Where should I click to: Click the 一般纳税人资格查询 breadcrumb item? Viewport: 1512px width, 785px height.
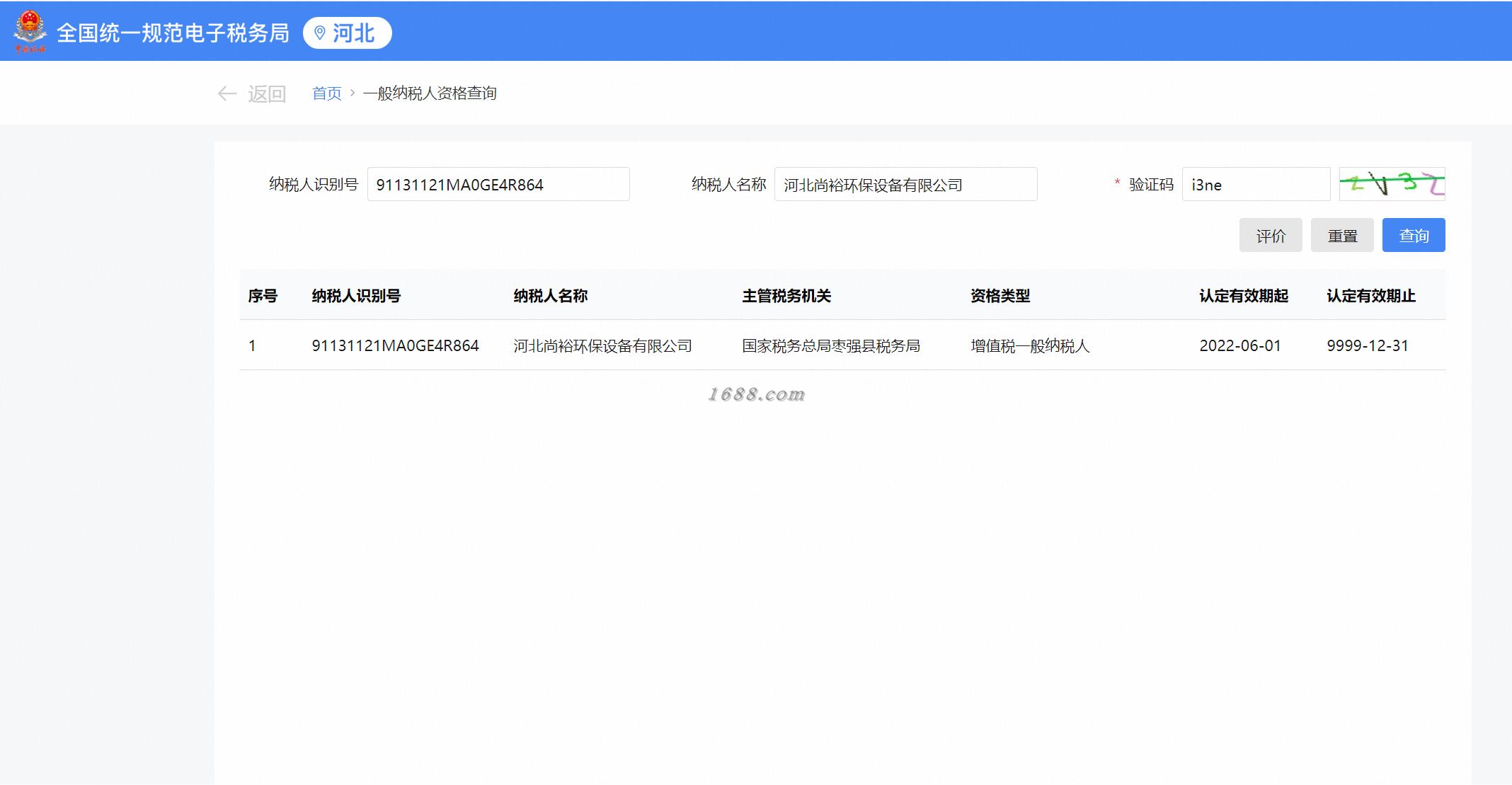point(430,93)
